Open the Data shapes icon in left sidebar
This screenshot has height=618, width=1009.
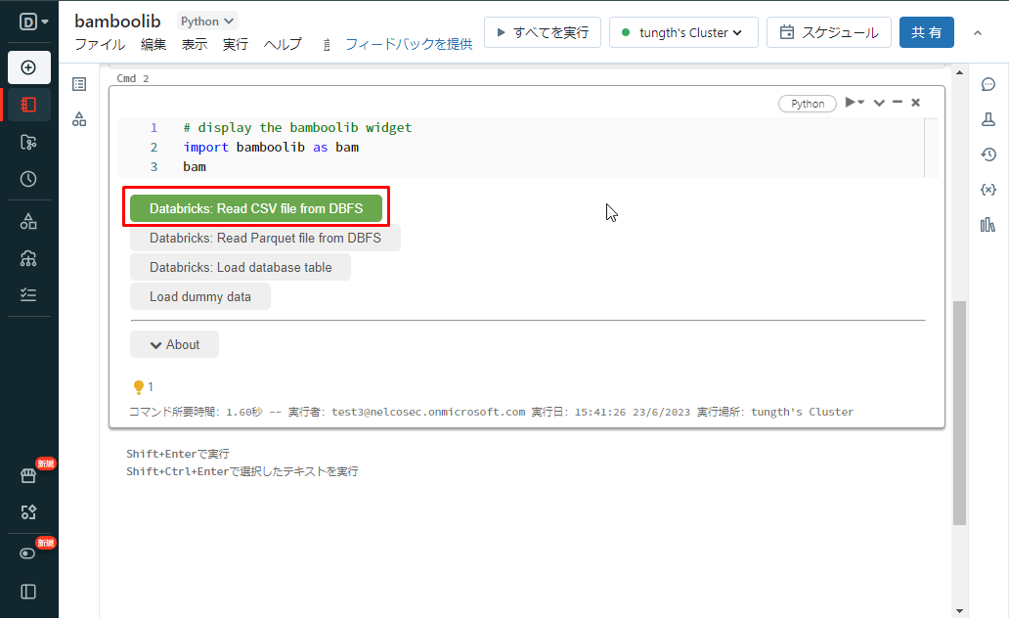[x=29, y=221]
